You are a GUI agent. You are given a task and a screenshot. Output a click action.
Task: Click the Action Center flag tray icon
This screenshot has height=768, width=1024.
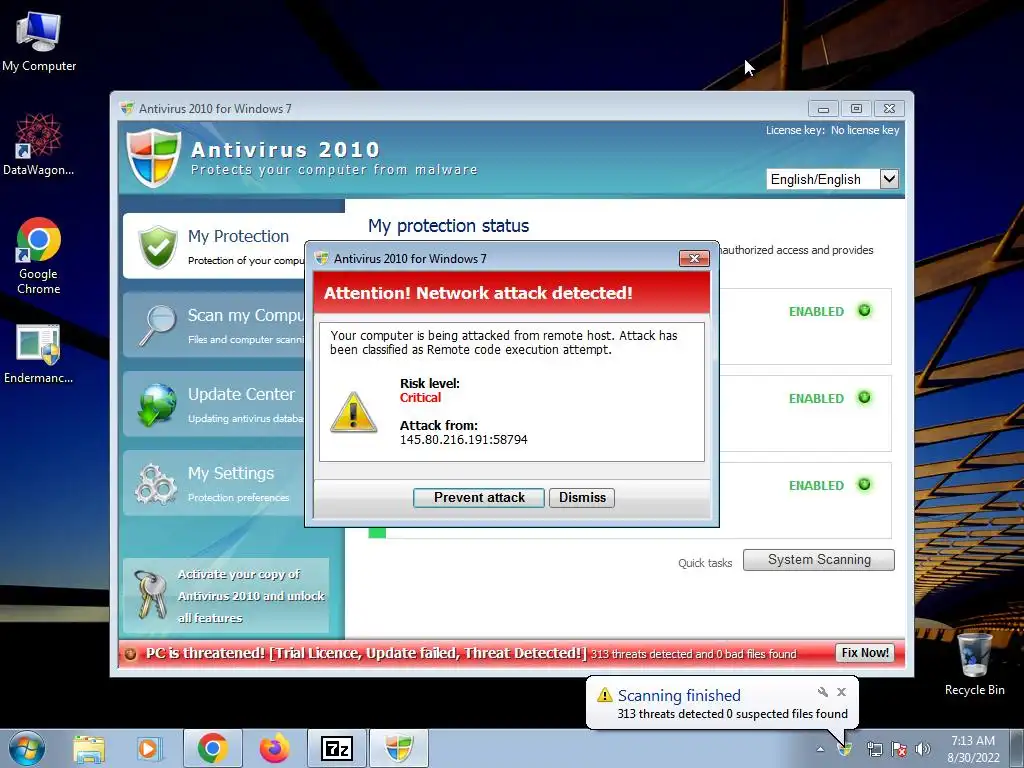[899, 749]
